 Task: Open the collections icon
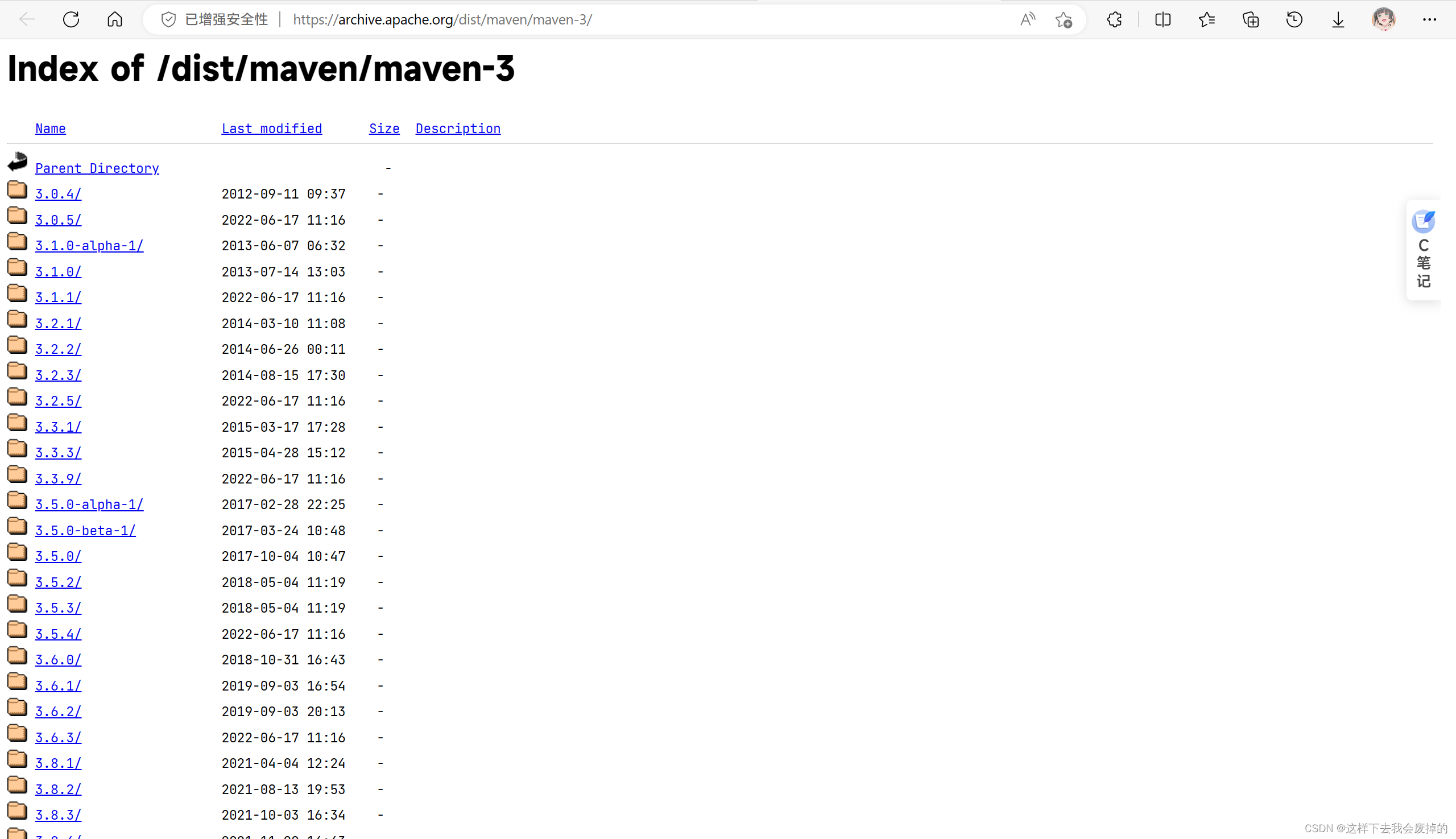1250,19
